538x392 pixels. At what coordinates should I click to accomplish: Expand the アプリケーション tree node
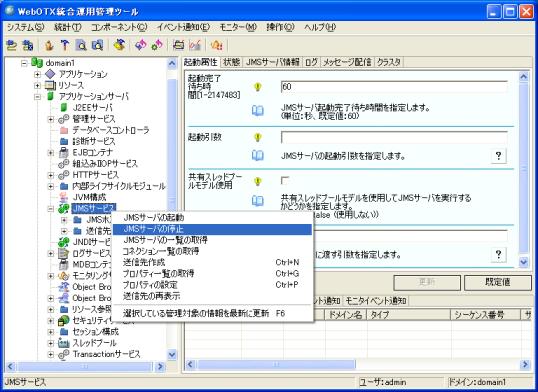click(37, 74)
